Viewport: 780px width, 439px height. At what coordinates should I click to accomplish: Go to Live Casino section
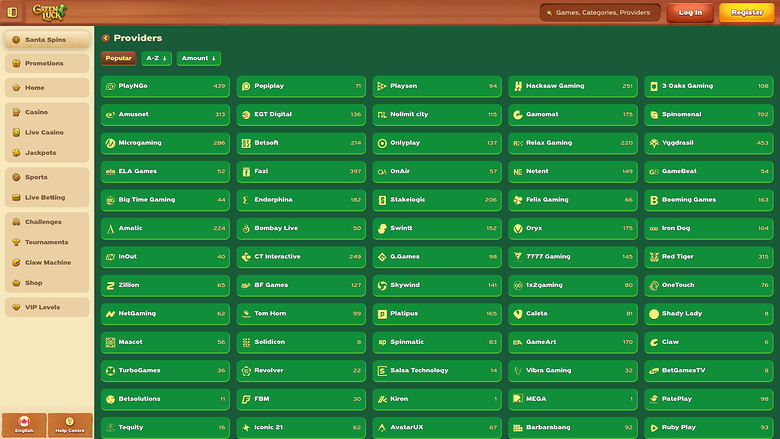pyautogui.click(x=47, y=132)
